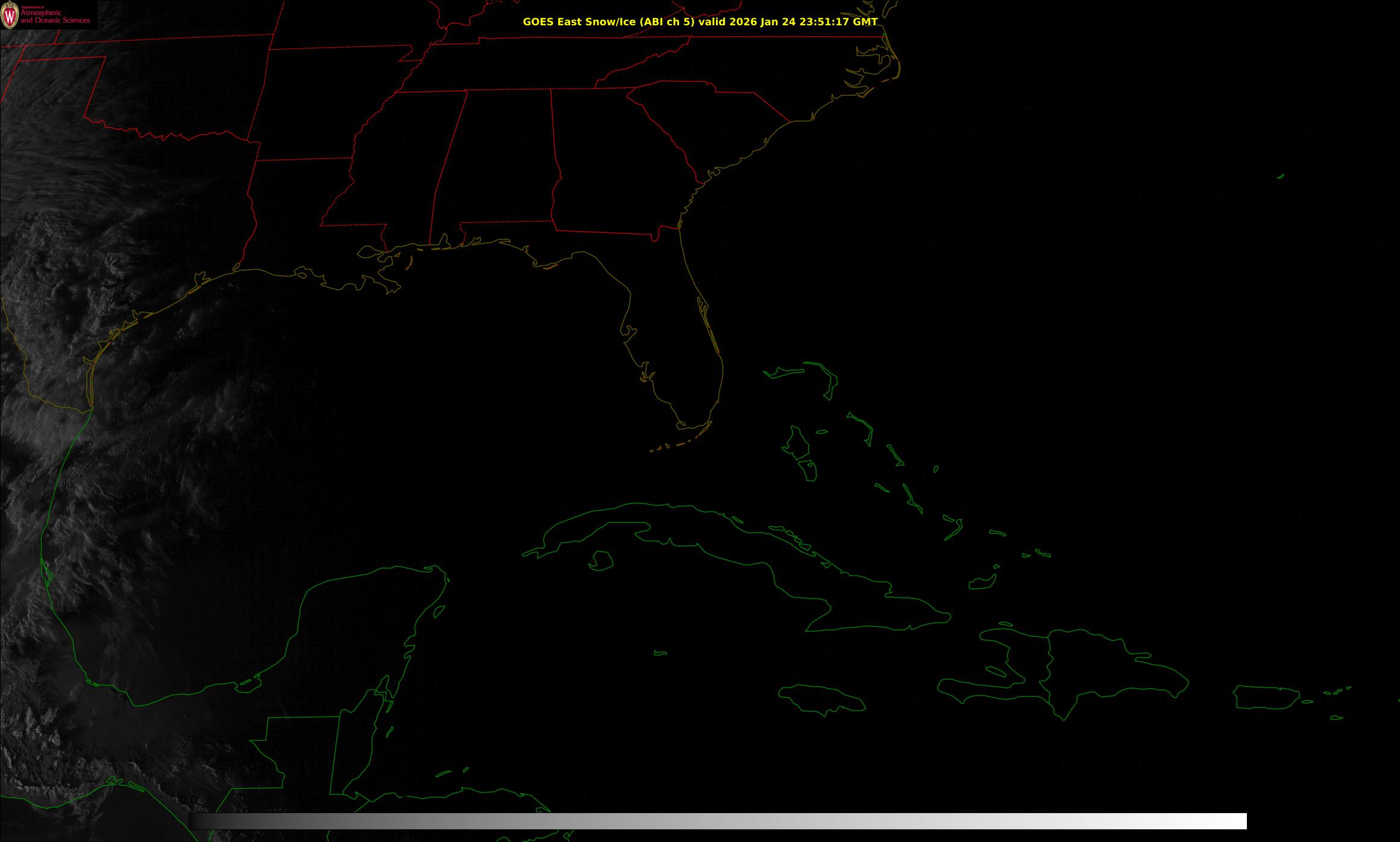Click the 0.0 label above the color bar
Viewport: 1400px width, 842px height.
[x=189, y=800]
